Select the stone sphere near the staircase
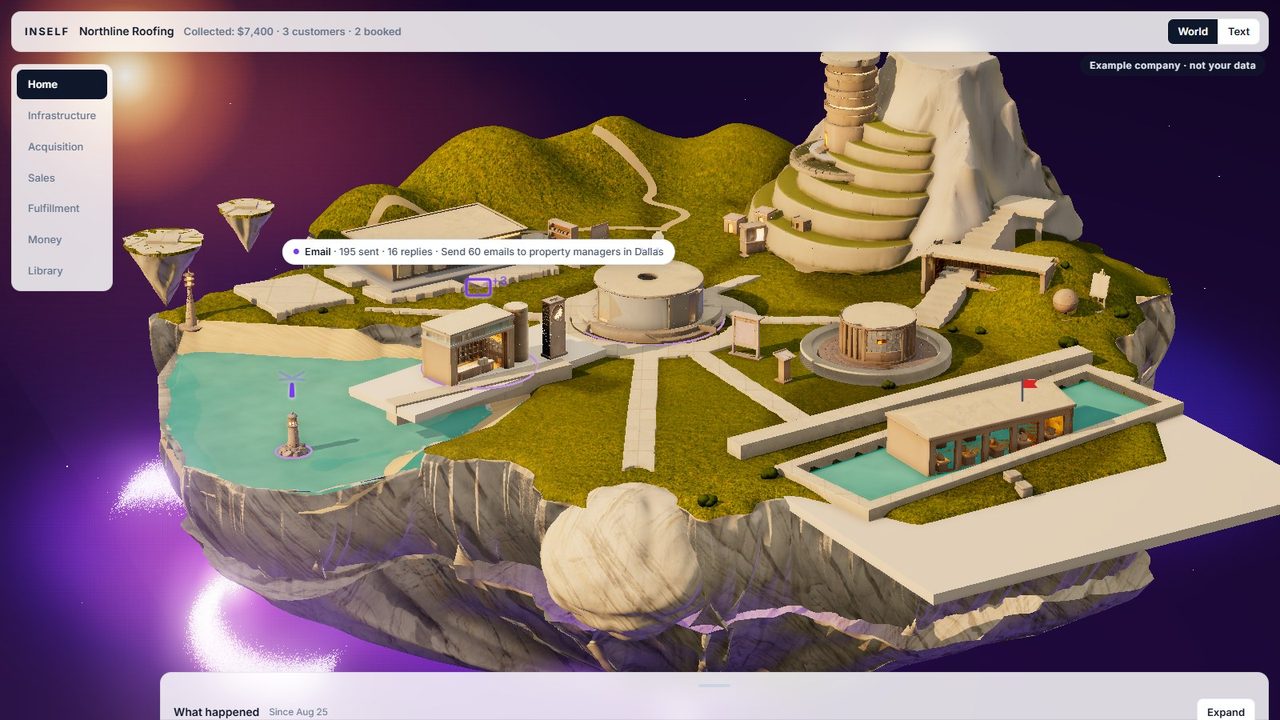This screenshot has width=1280, height=720. pyautogui.click(x=1065, y=301)
